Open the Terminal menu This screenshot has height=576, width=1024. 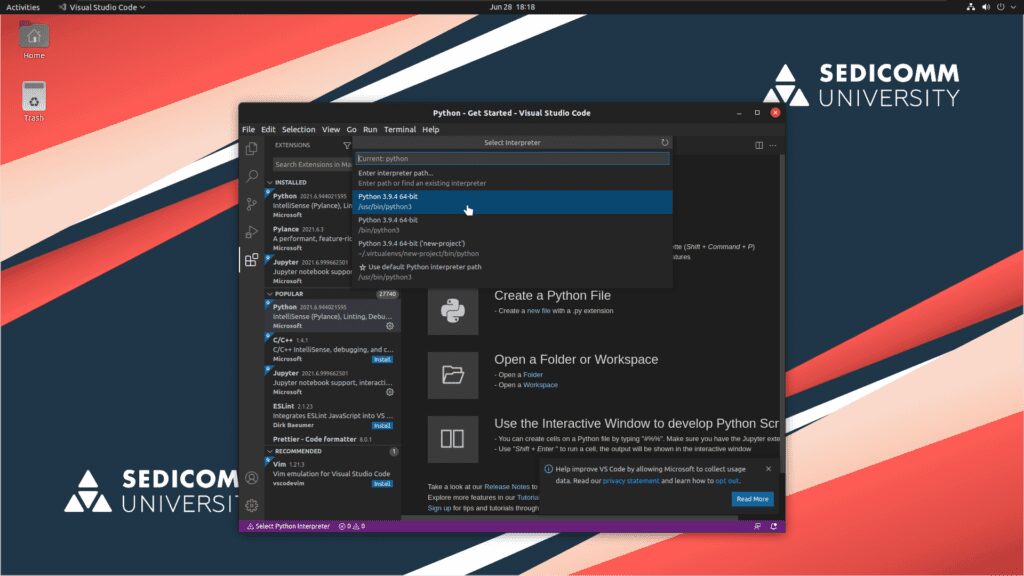[400, 130]
